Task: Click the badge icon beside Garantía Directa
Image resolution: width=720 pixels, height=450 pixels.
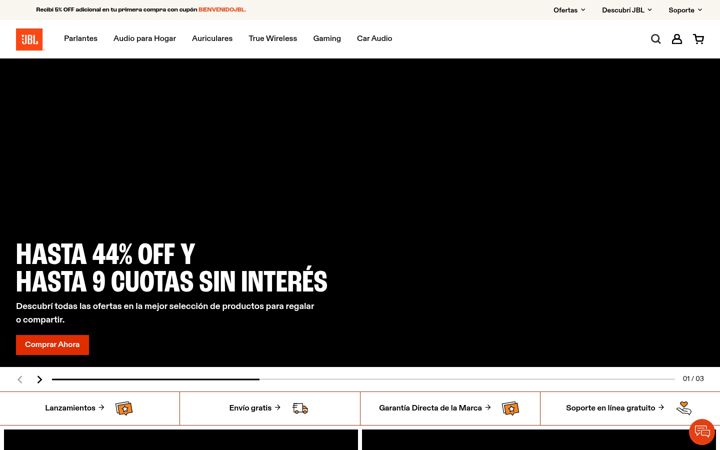Action: coord(511,408)
